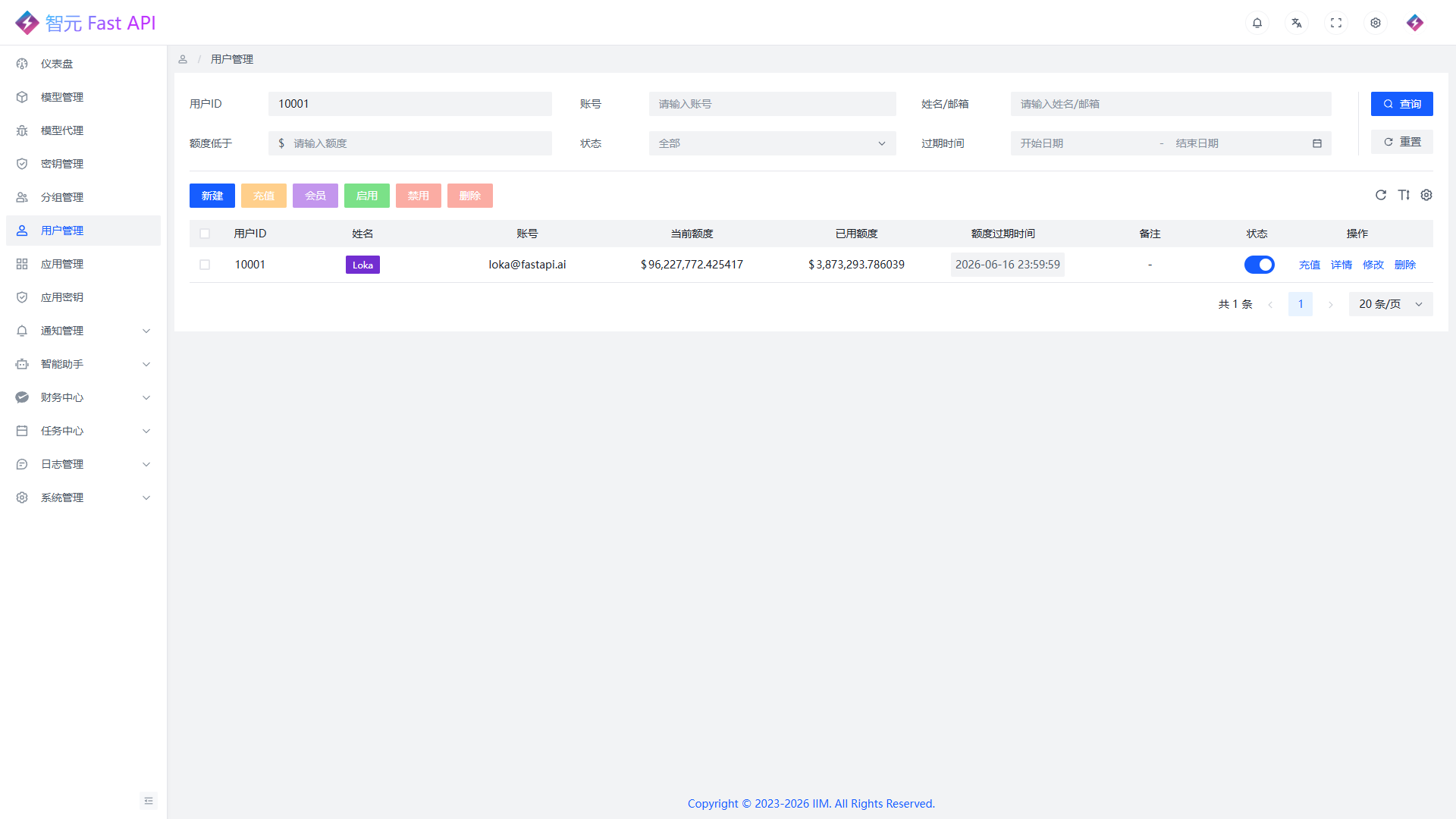Open the 20 条/页 page size dropdown
1456x819 pixels.
(1390, 304)
